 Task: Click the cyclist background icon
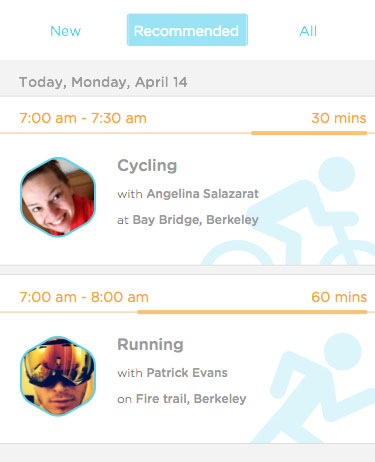coord(288,212)
